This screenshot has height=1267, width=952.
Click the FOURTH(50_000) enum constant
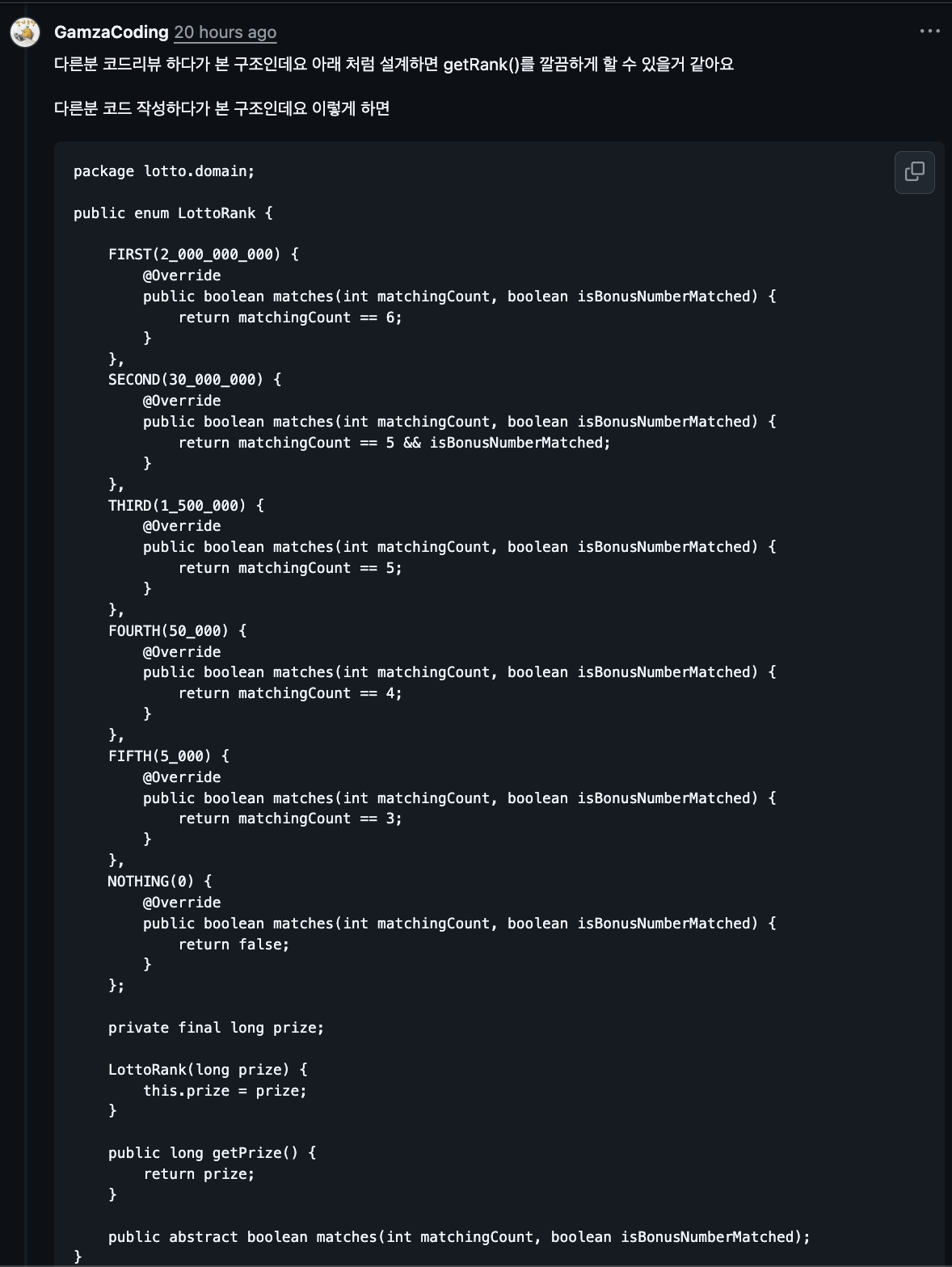coord(168,631)
